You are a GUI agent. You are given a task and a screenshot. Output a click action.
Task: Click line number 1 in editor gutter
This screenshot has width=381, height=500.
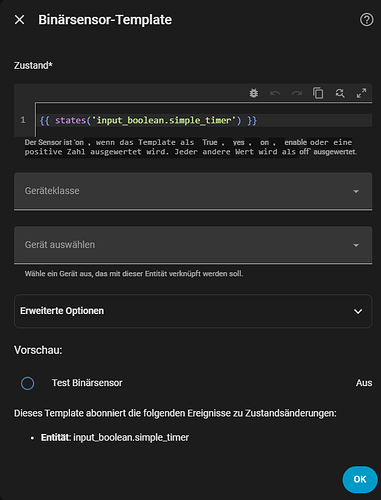[x=23, y=120]
